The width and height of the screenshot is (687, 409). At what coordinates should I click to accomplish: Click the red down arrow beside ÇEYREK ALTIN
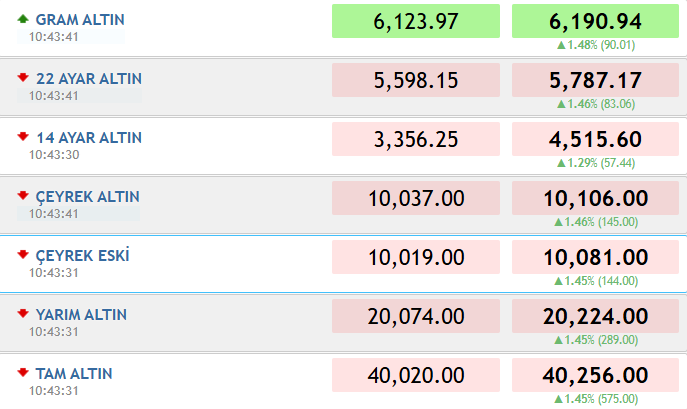23,196
